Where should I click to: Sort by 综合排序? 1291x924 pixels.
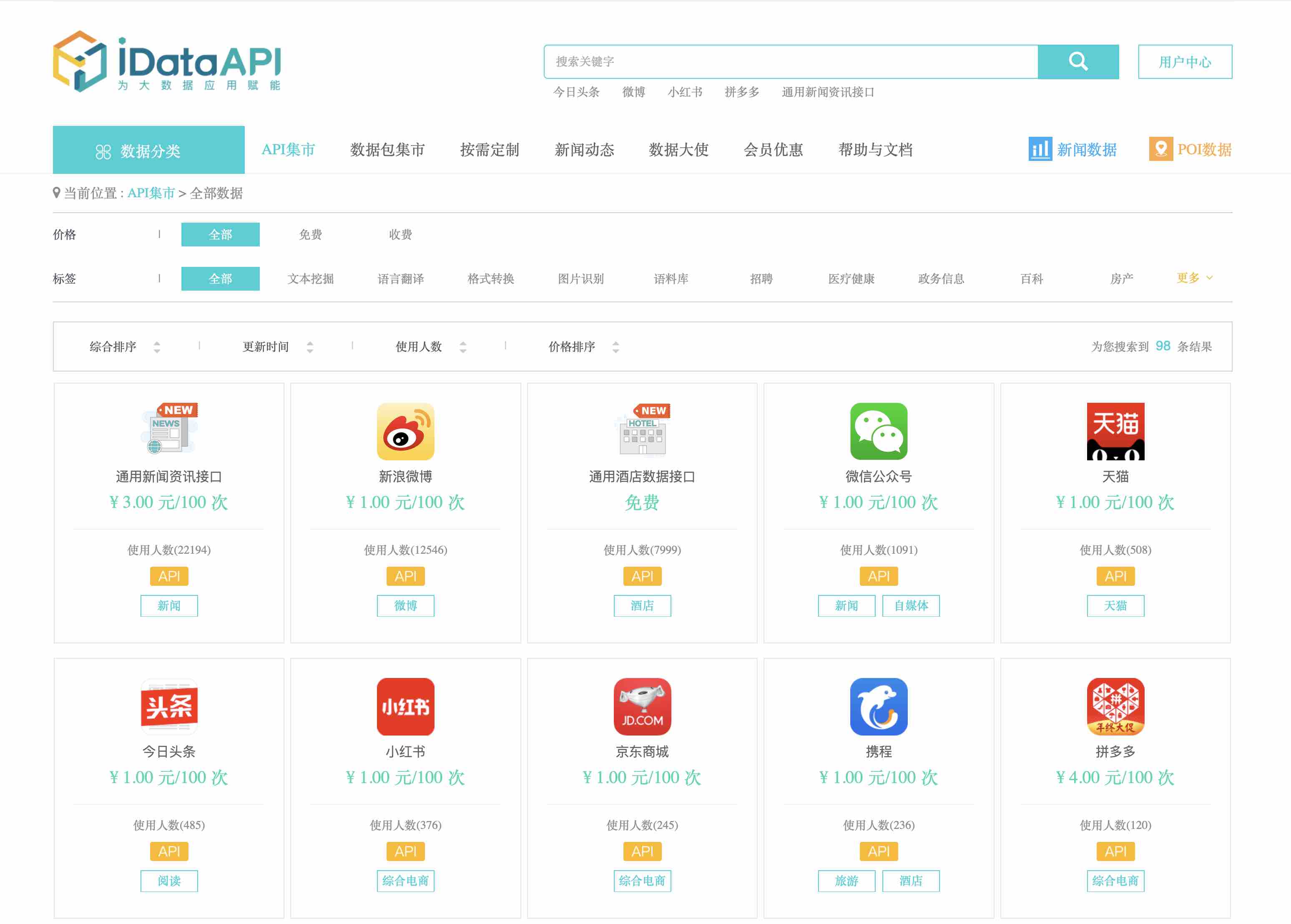click(125, 346)
